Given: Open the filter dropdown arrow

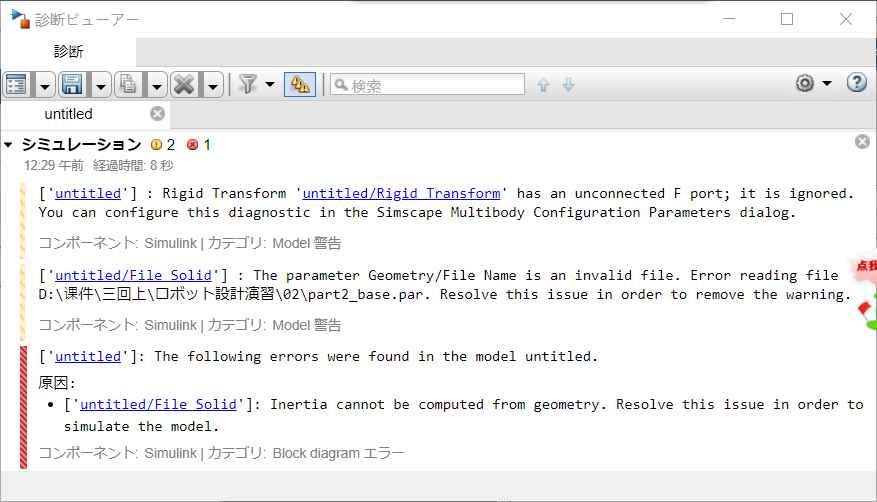Looking at the screenshot, I should (270, 84).
